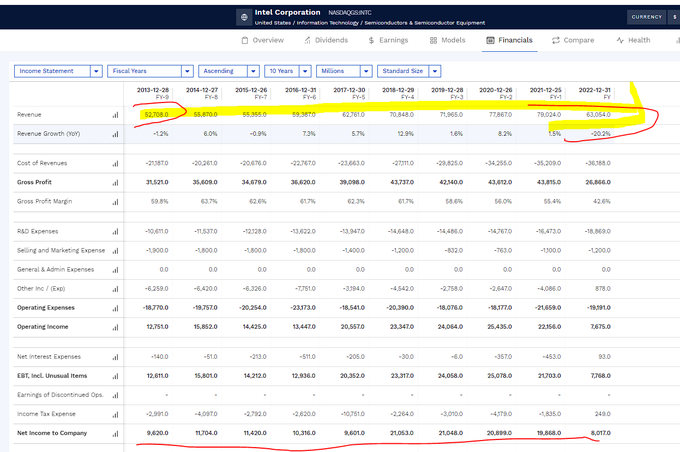Go to the Compare tab

(x=571, y=40)
